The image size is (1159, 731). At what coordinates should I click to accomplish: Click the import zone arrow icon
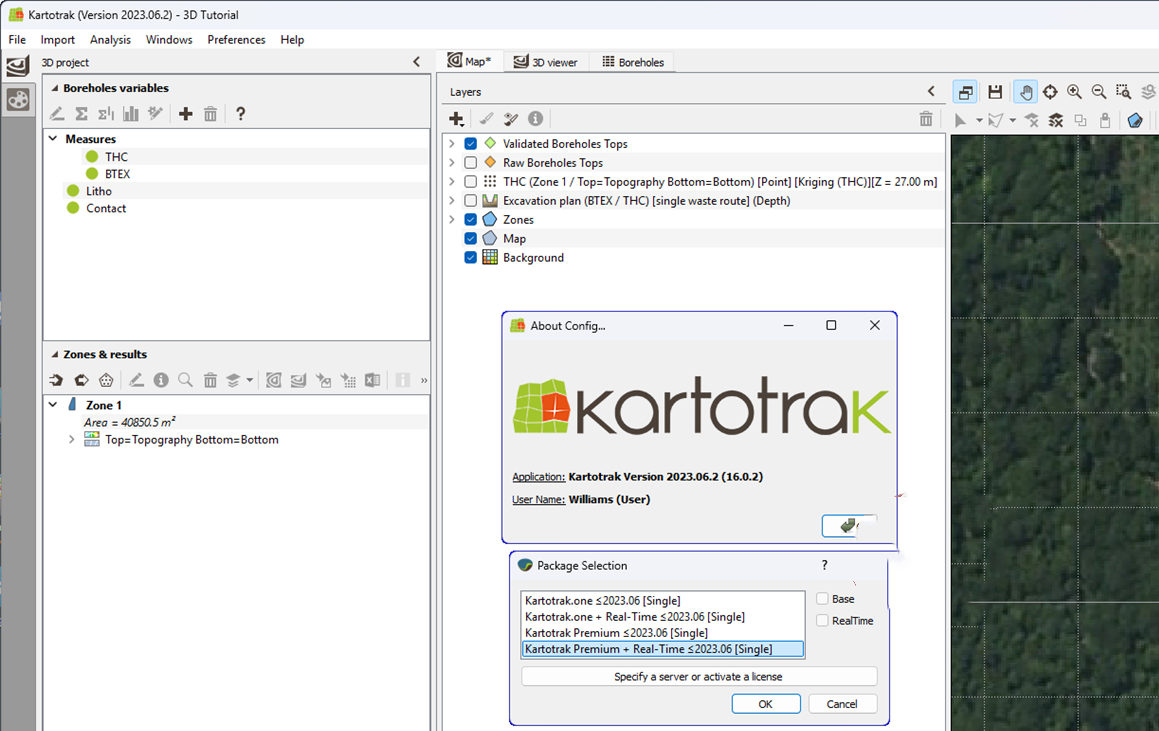coord(56,380)
